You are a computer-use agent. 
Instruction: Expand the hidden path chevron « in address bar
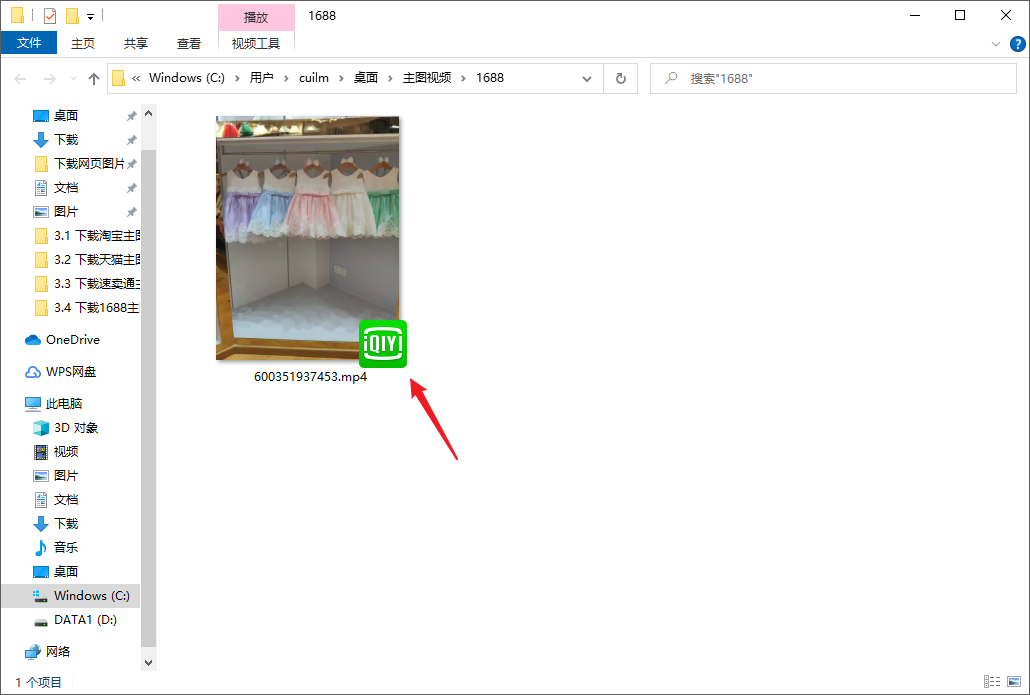click(136, 78)
